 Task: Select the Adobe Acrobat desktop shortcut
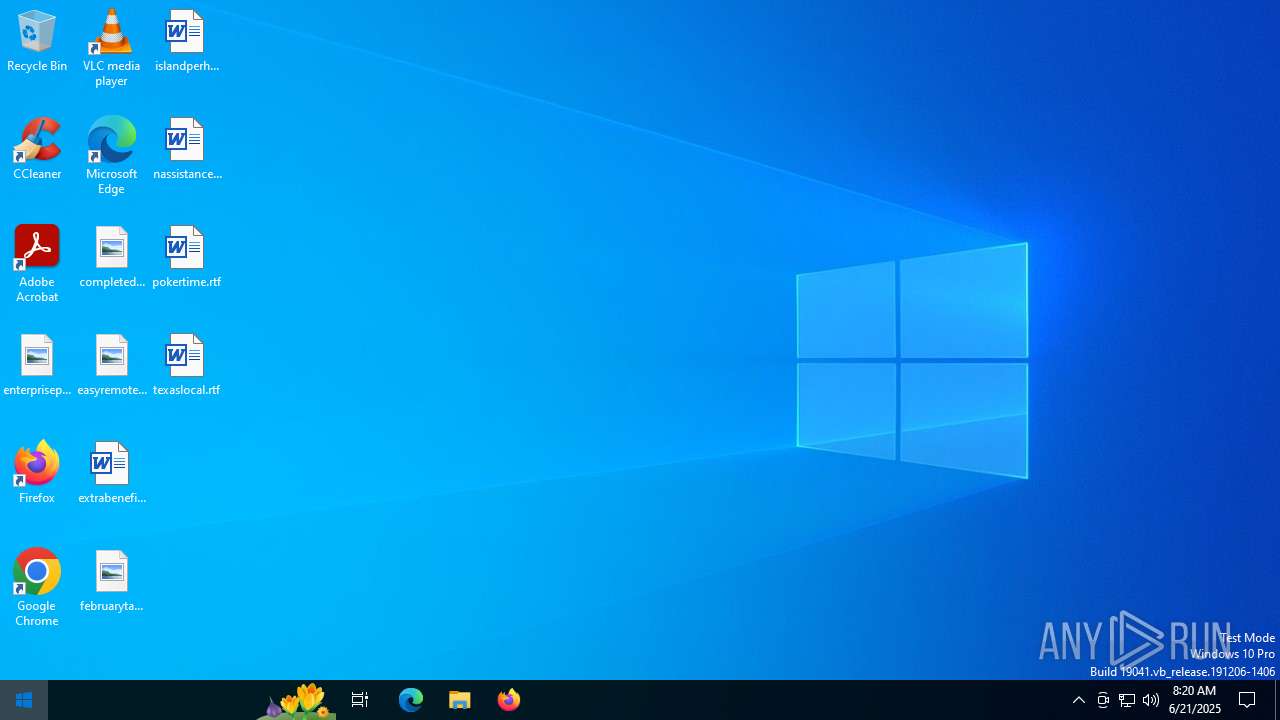pos(37,264)
